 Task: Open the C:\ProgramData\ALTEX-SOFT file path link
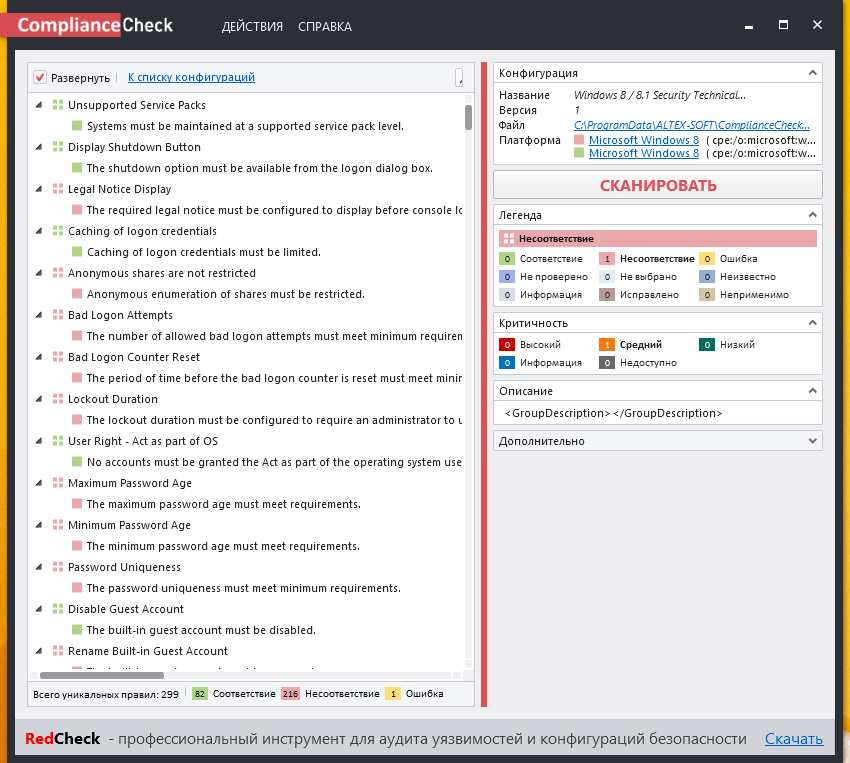(692, 125)
